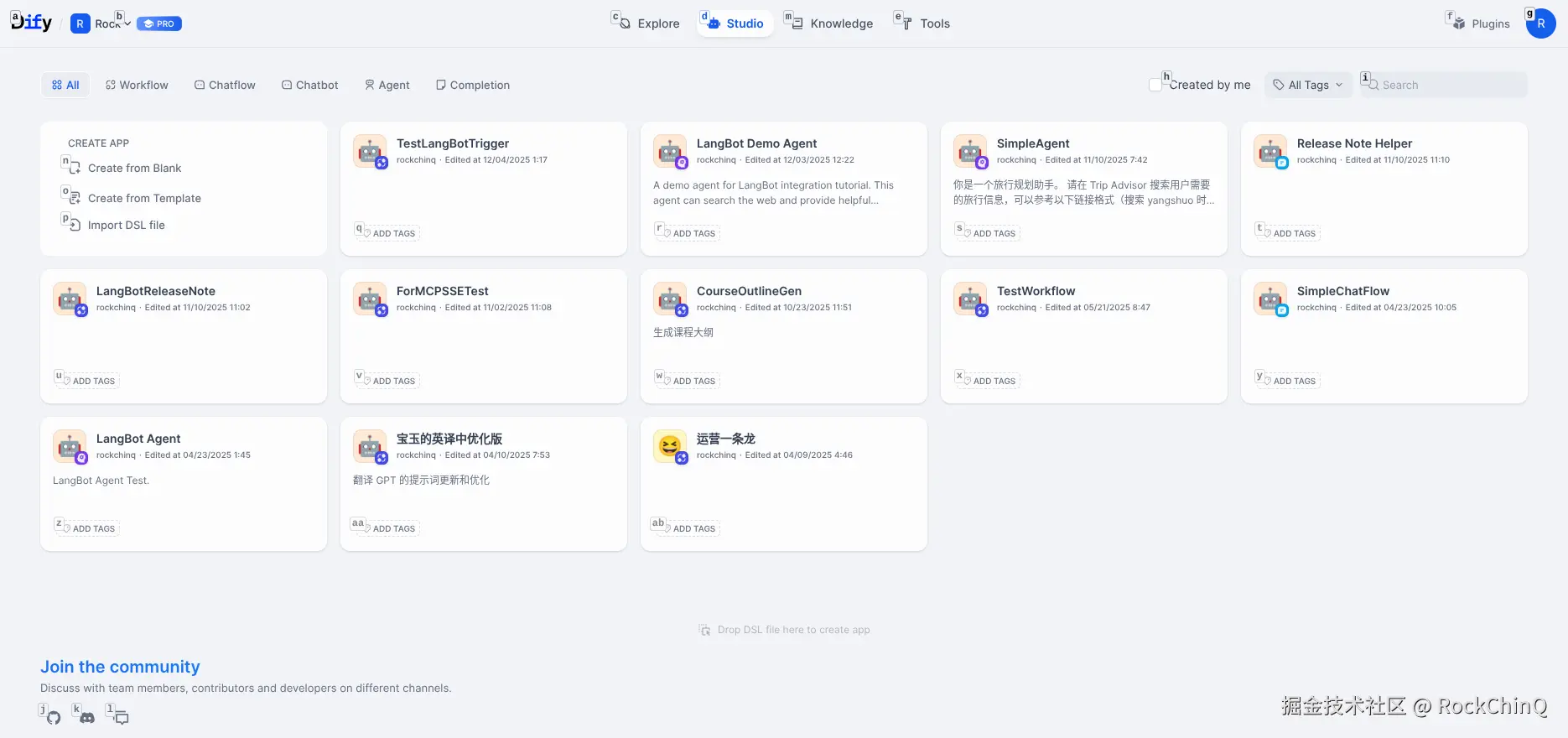Filter apps by Completion type
Image resolution: width=1568 pixels, height=738 pixels.
pyautogui.click(x=473, y=85)
